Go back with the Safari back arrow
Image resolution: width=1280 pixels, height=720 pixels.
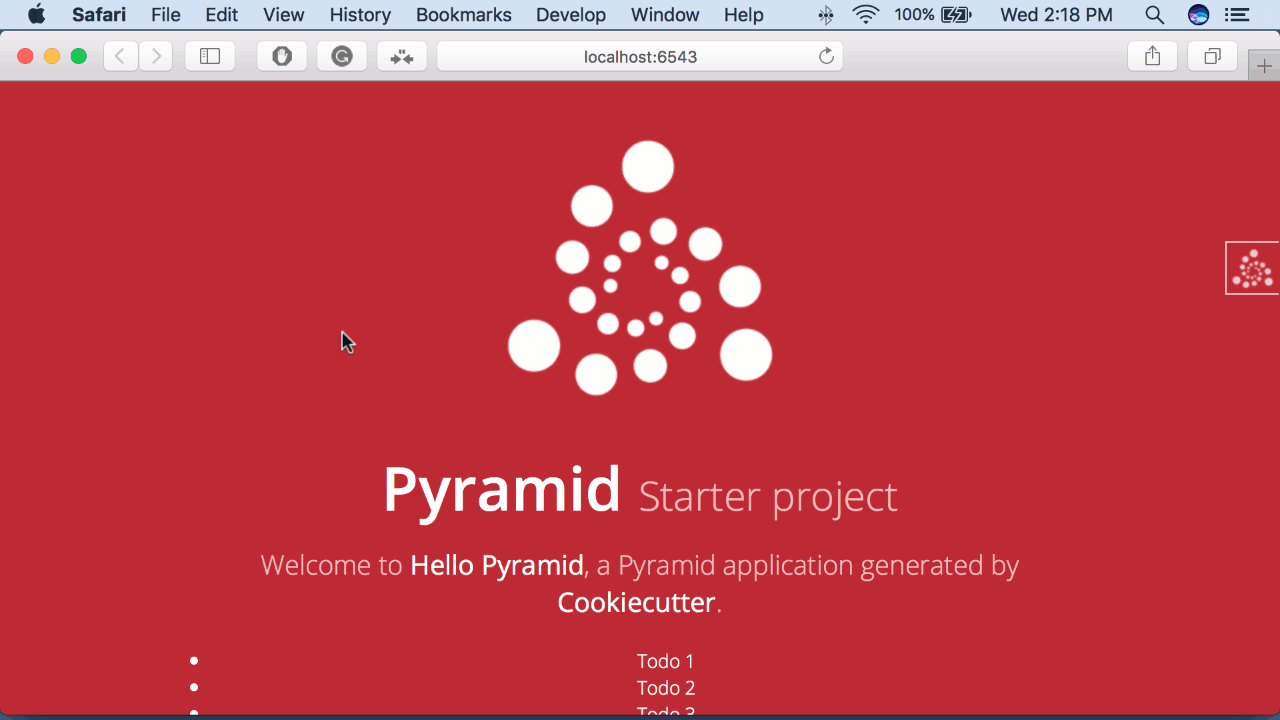[x=120, y=57]
